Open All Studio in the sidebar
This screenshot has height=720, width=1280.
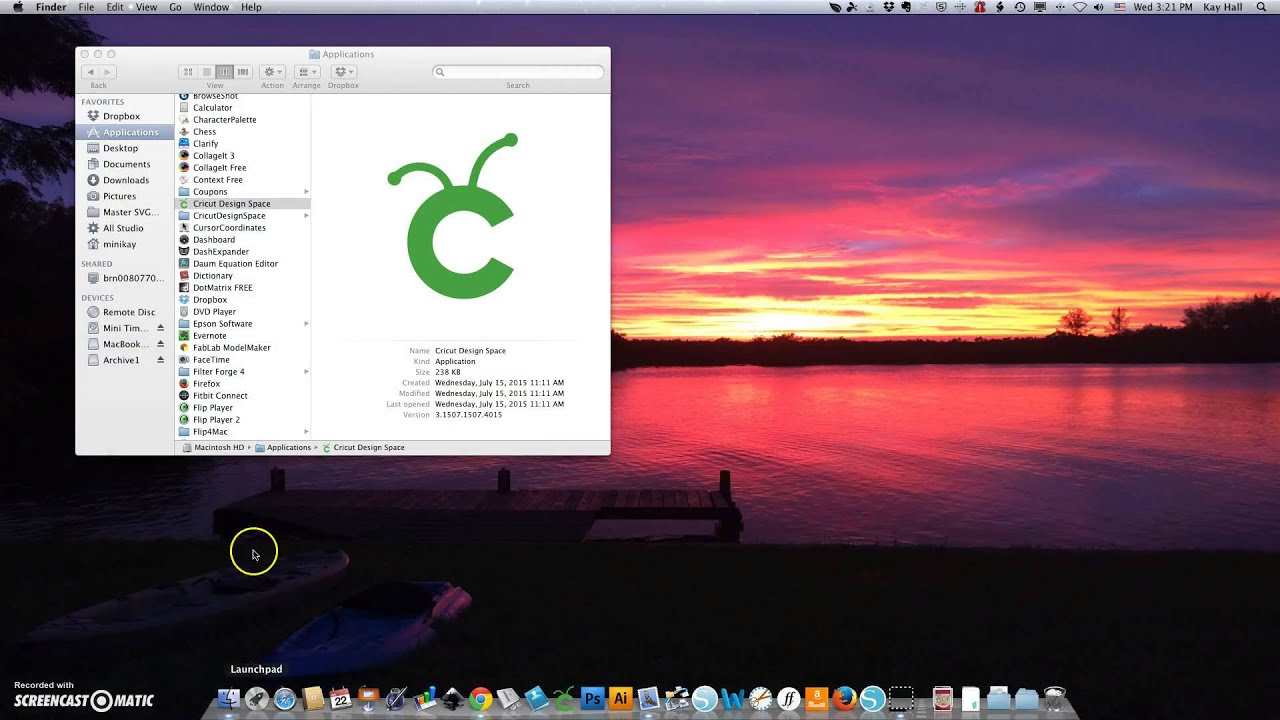tap(123, 228)
